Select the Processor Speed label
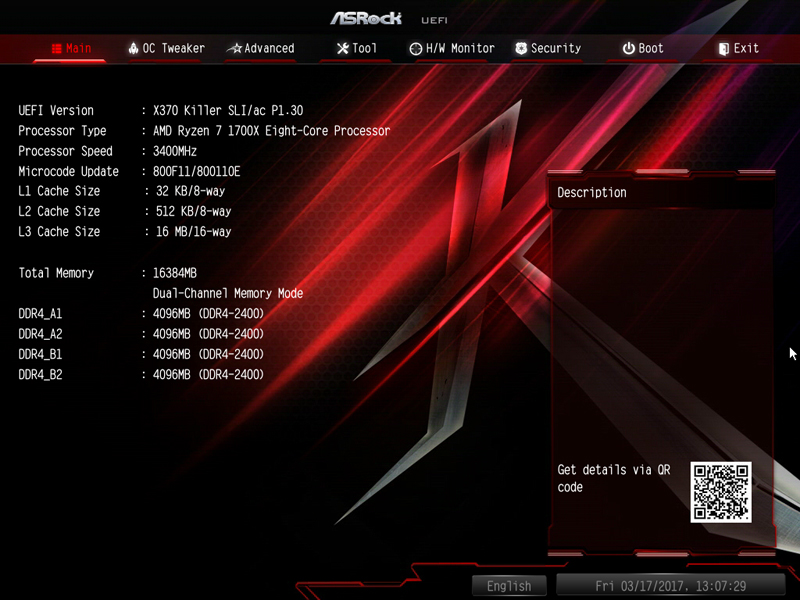Image resolution: width=800 pixels, height=600 pixels. [x=65, y=151]
